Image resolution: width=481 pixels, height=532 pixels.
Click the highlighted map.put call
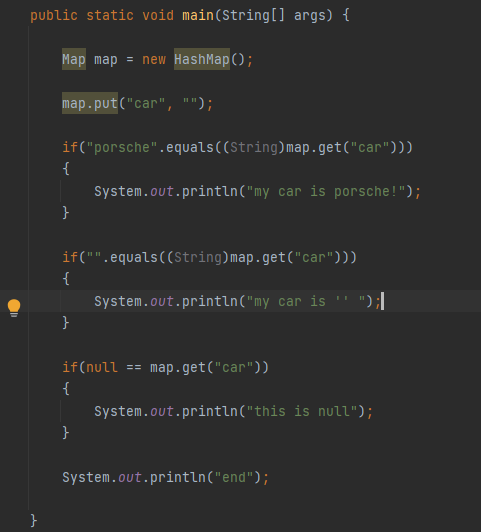pyautogui.click(x=90, y=103)
